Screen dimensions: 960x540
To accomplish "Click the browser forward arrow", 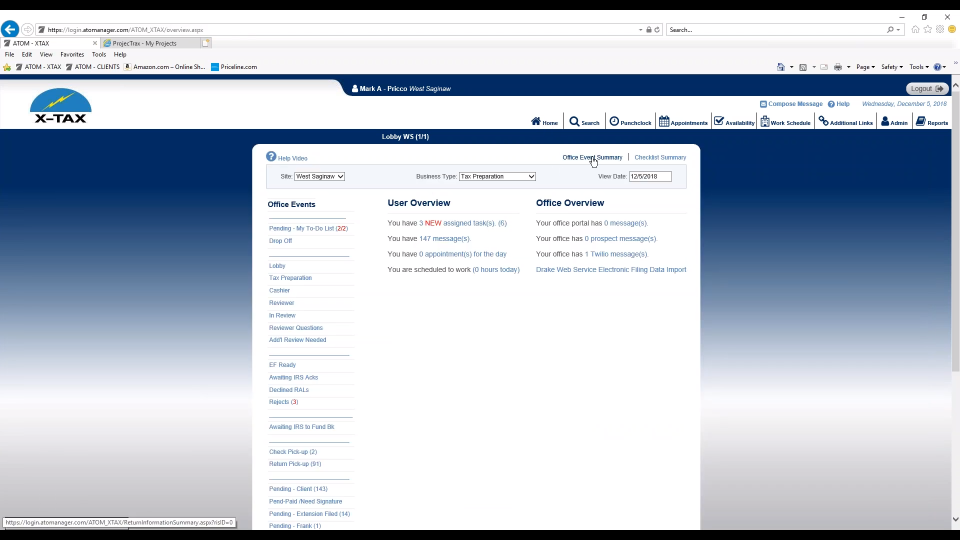I will pyautogui.click(x=27, y=29).
